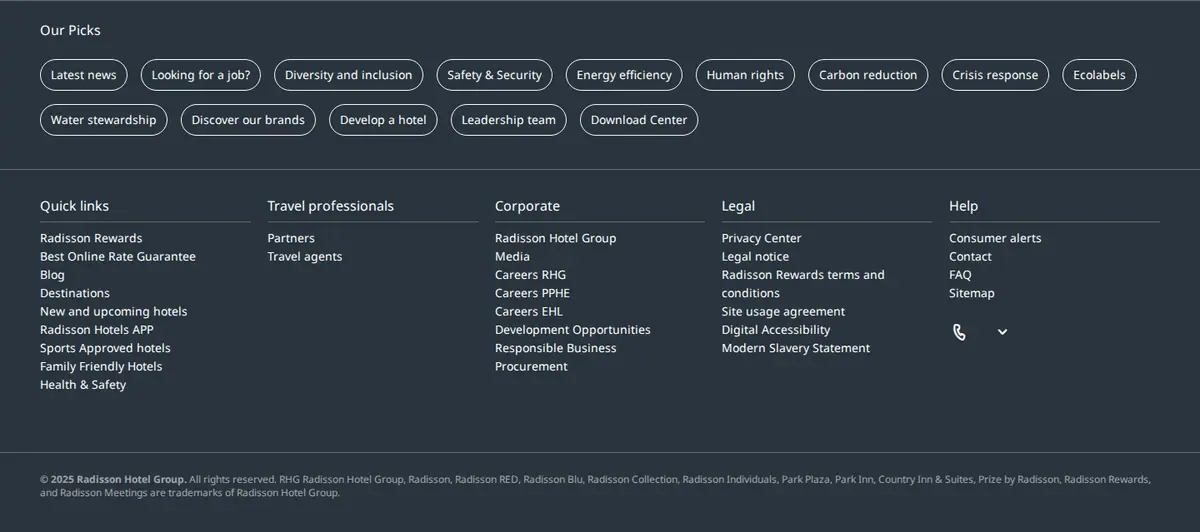
Task: Open the Careers RHG link
Action: (530, 275)
